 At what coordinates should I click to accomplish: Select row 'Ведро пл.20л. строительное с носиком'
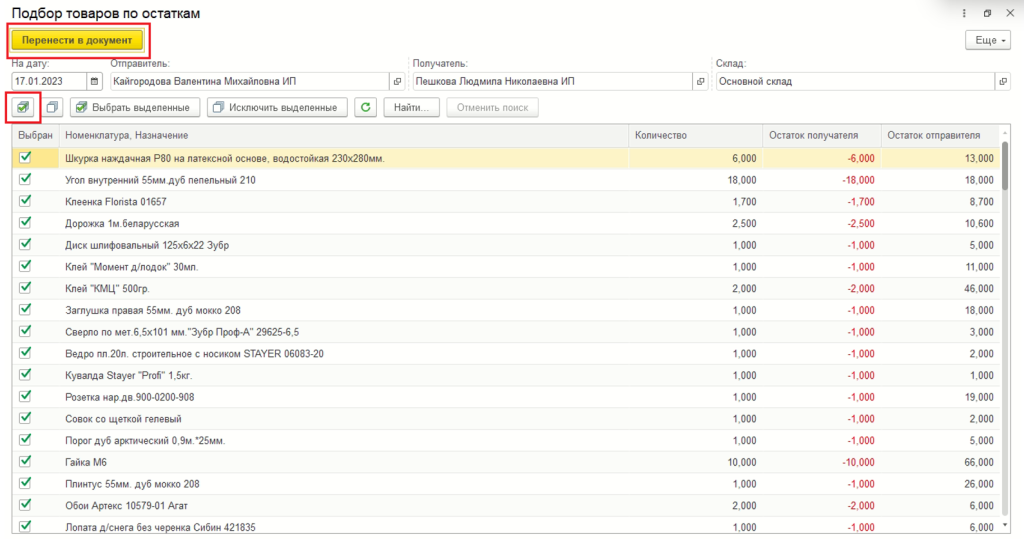[x=506, y=353]
